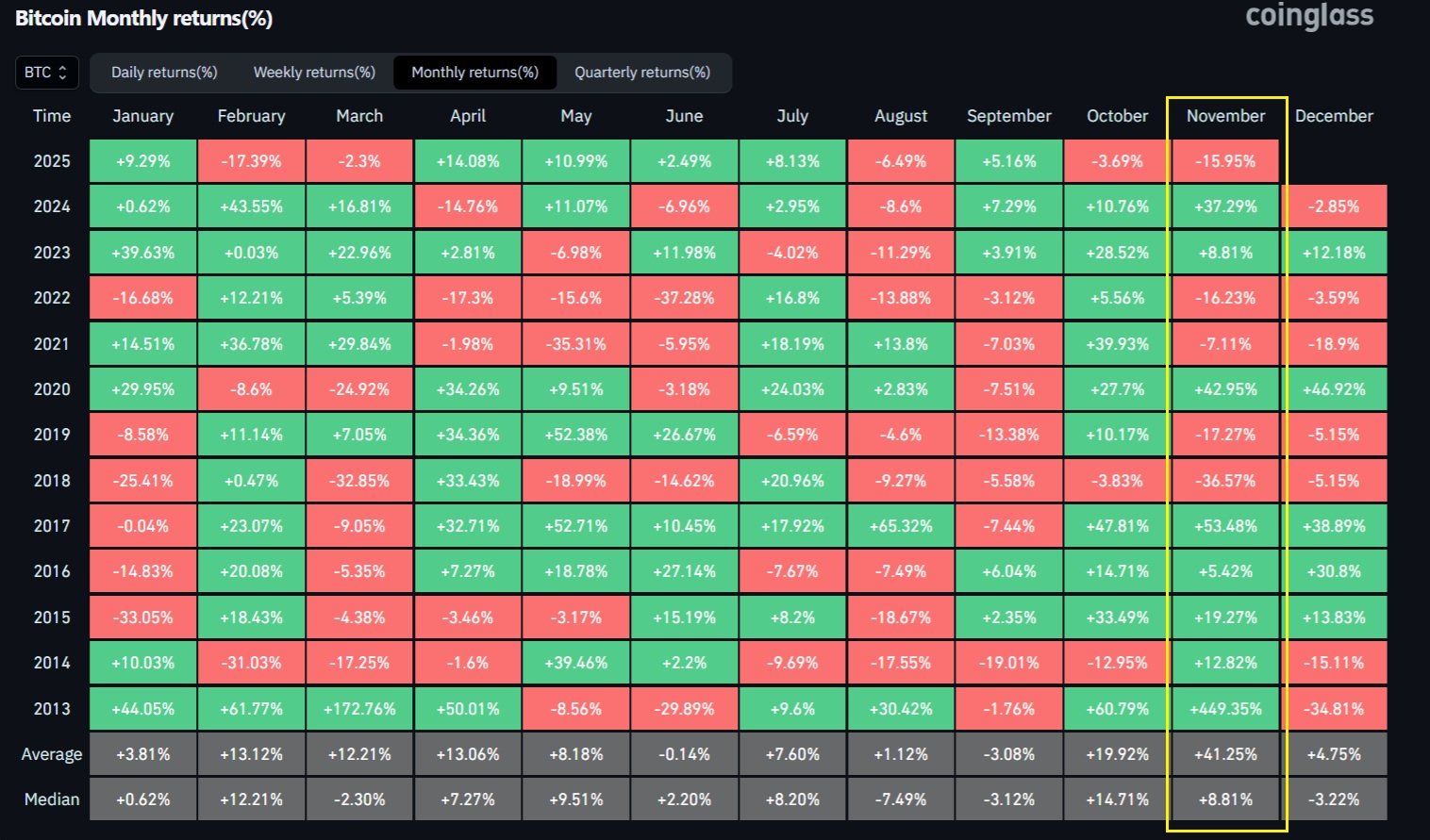
Task: Open the BTC coin selector dropdown
Action: click(47, 73)
